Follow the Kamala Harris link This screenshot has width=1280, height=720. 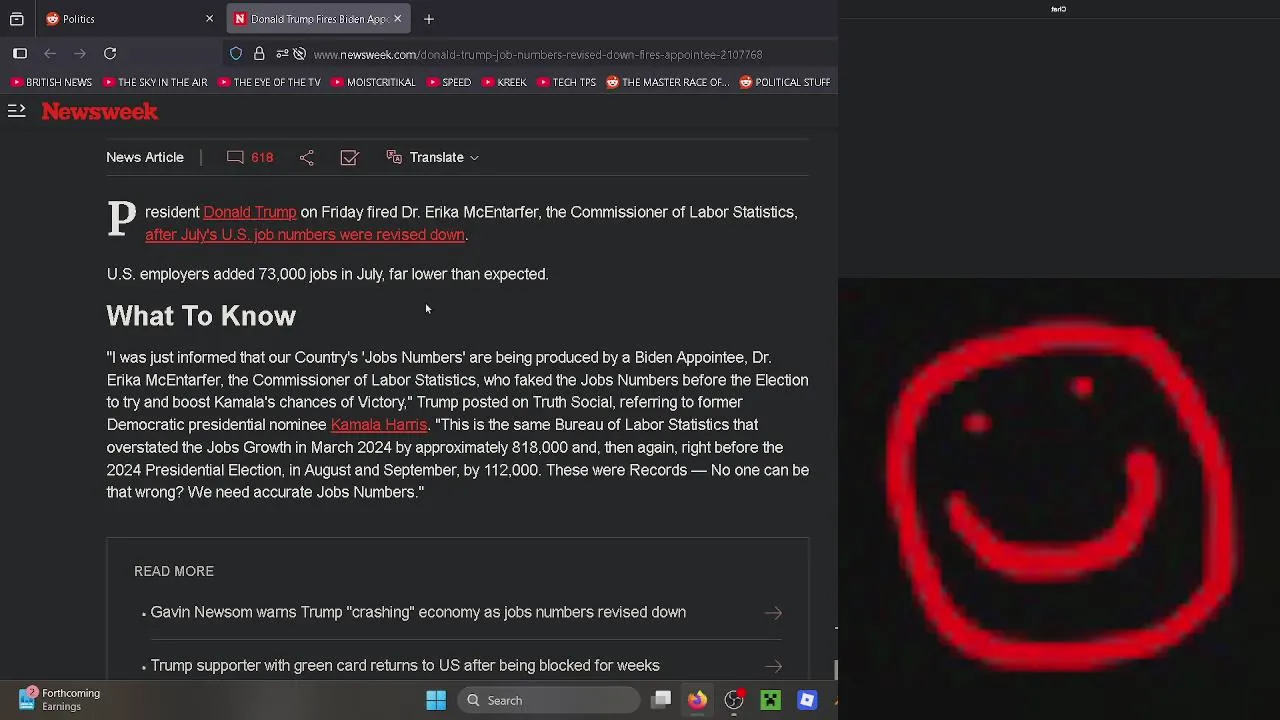pyautogui.click(x=379, y=425)
